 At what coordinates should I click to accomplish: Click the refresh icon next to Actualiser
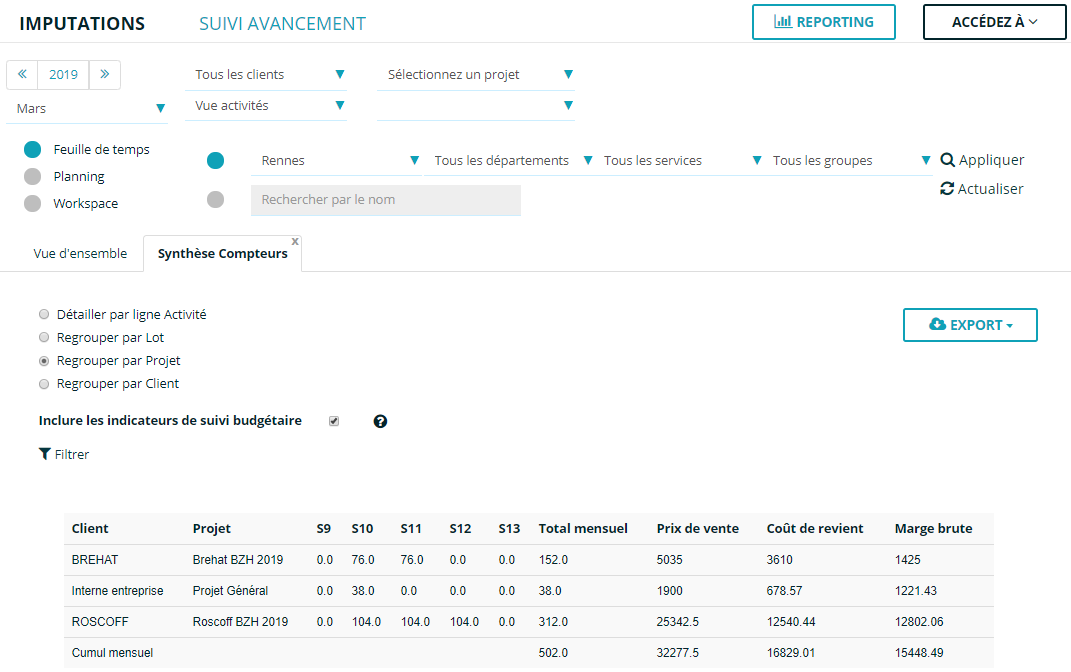tap(947, 188)
